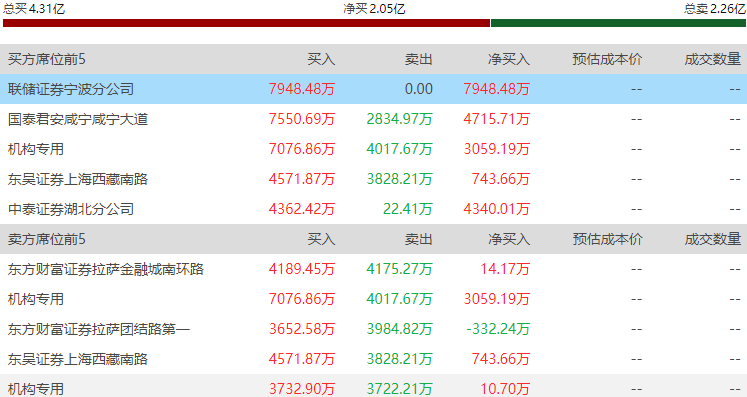Viewport: 747px width, 397px height.
Task: Click buyer table 成交数量 column header
Action: pyautogui.click(x=713, y=59)
